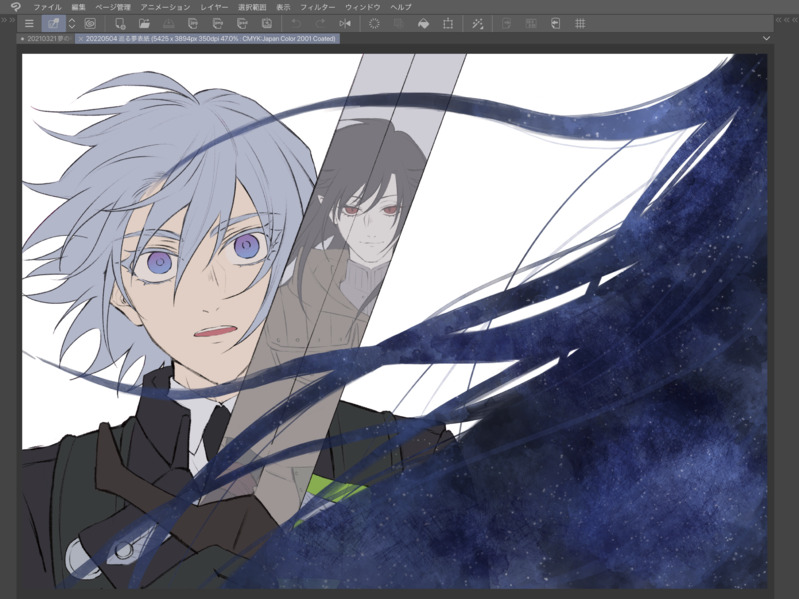Open the レイヤー menu
The height and width of the screenshot is (599, 799).
click(214, 7)
